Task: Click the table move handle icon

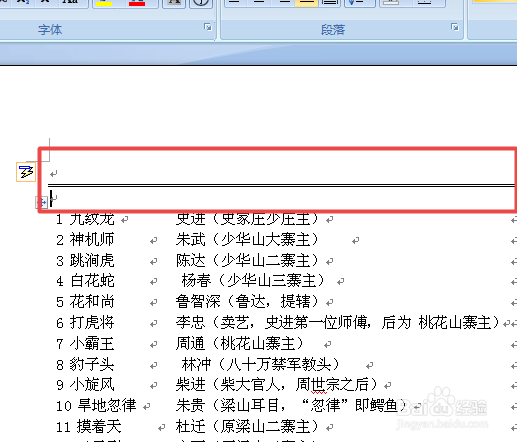Action: [41, 202]
